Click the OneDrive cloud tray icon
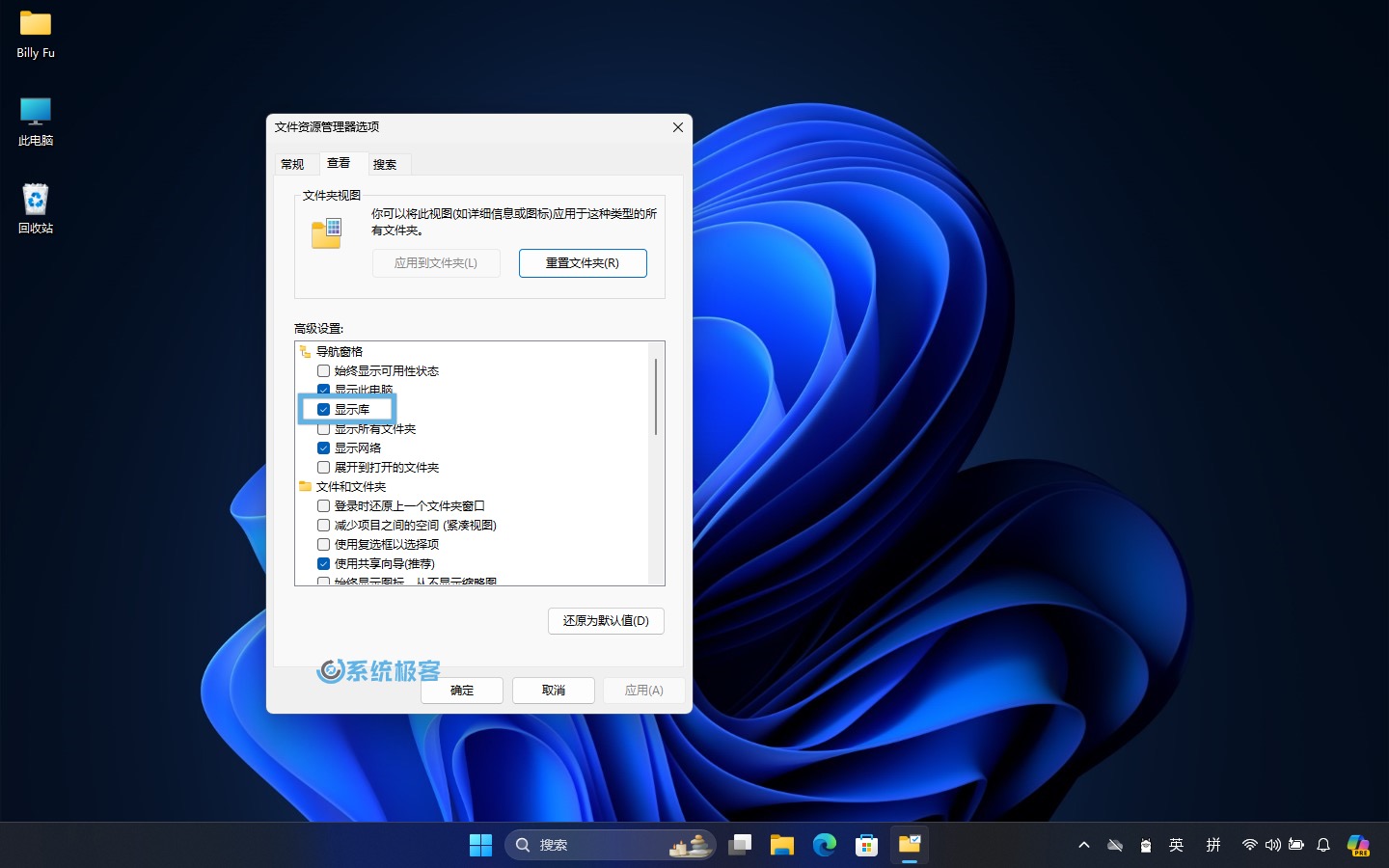 pyautogui.click(x=1115, y=845)
